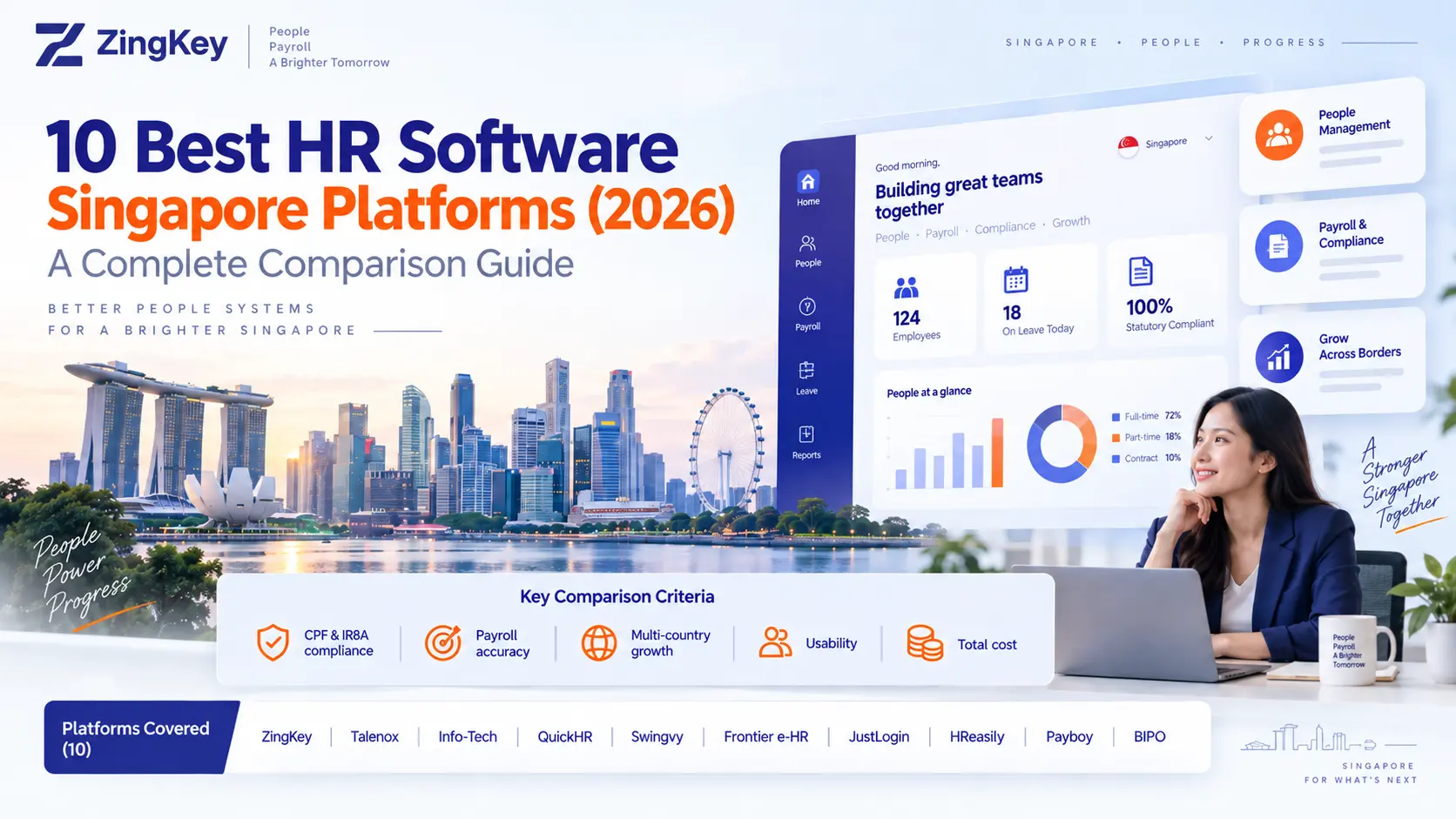1456x819 pixels.
Task: Click the 10 Best HR Software title
Action: (x=361, y=147)
